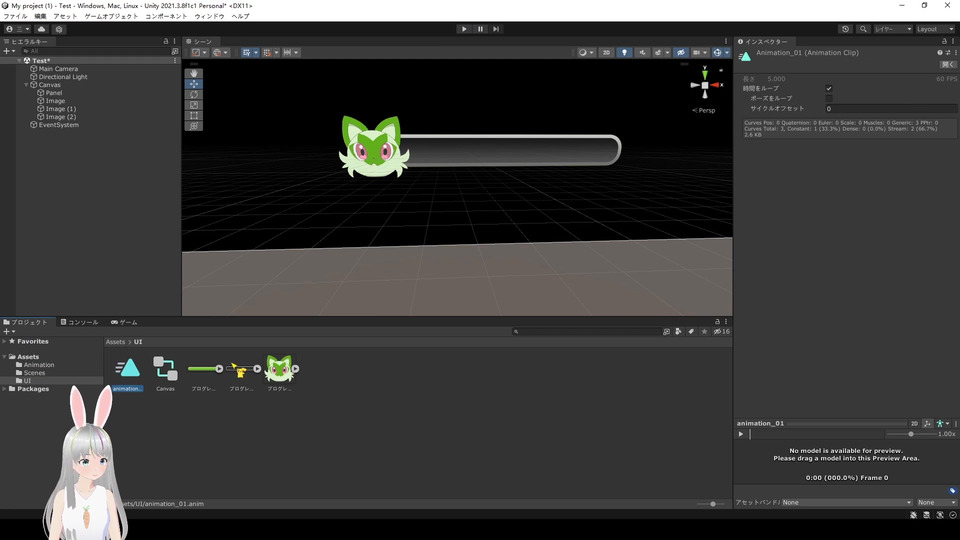
Task: Select the combined Transform tool
Action: (193, 126)
